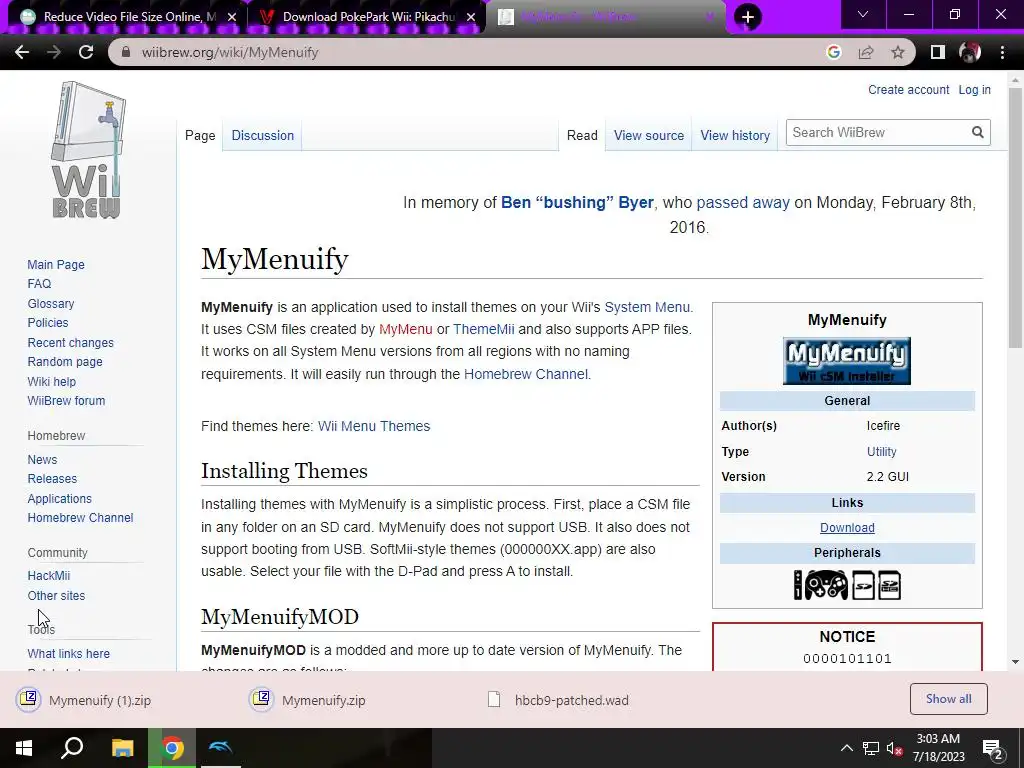Click the Show all downloads button
The height and width of the screenshot is (768, 1024).
[948, 699]
